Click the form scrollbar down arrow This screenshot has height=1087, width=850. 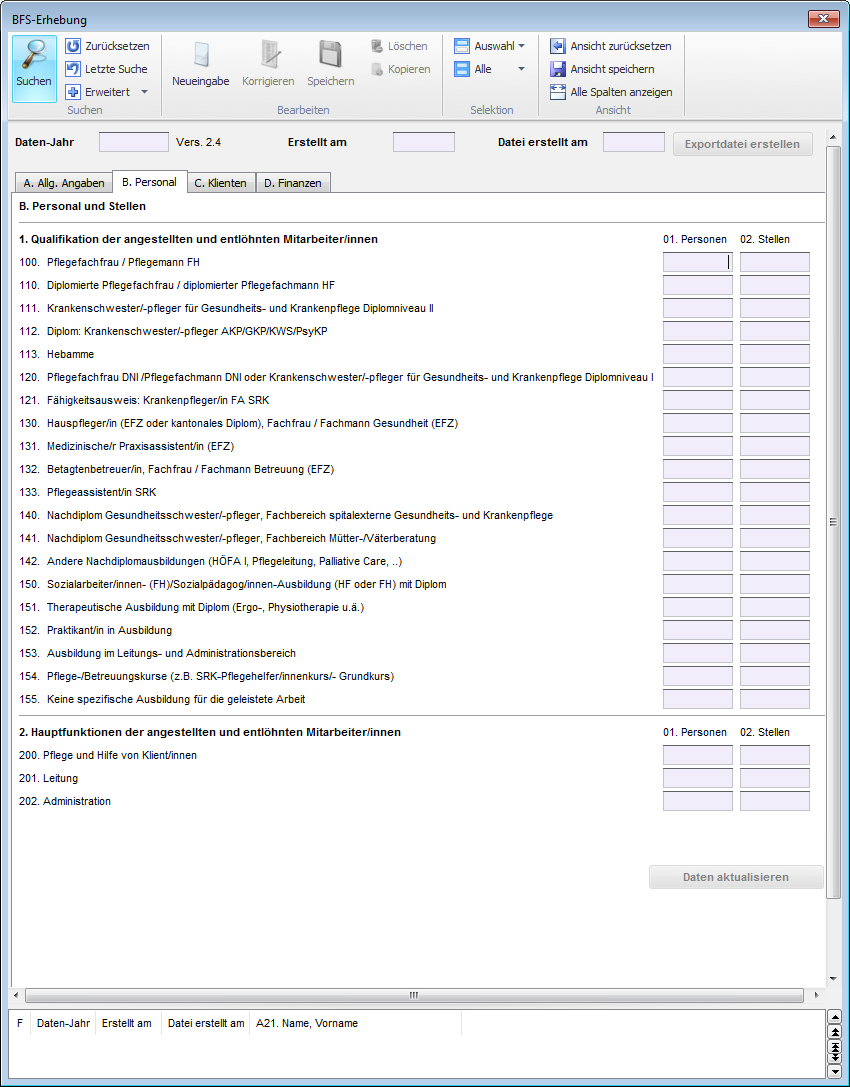pyautogui.click(x=833, y=979)
